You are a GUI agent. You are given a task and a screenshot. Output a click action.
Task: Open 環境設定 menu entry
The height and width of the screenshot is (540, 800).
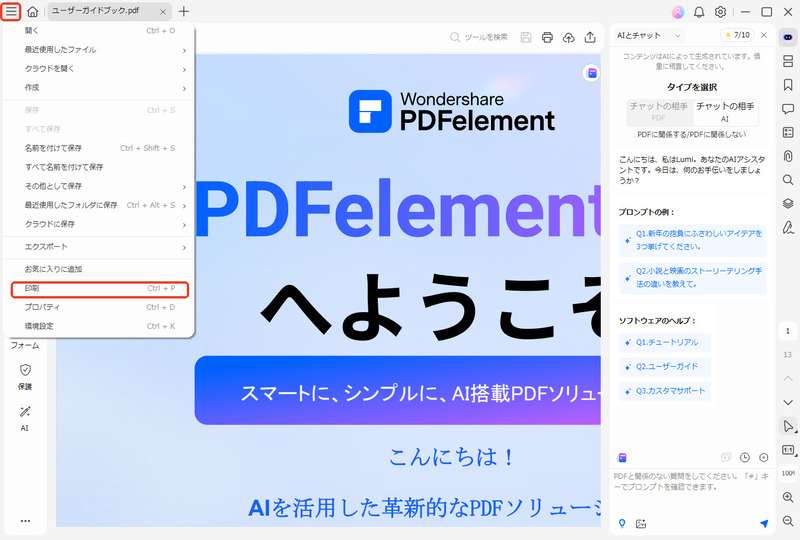pos(99,326)
